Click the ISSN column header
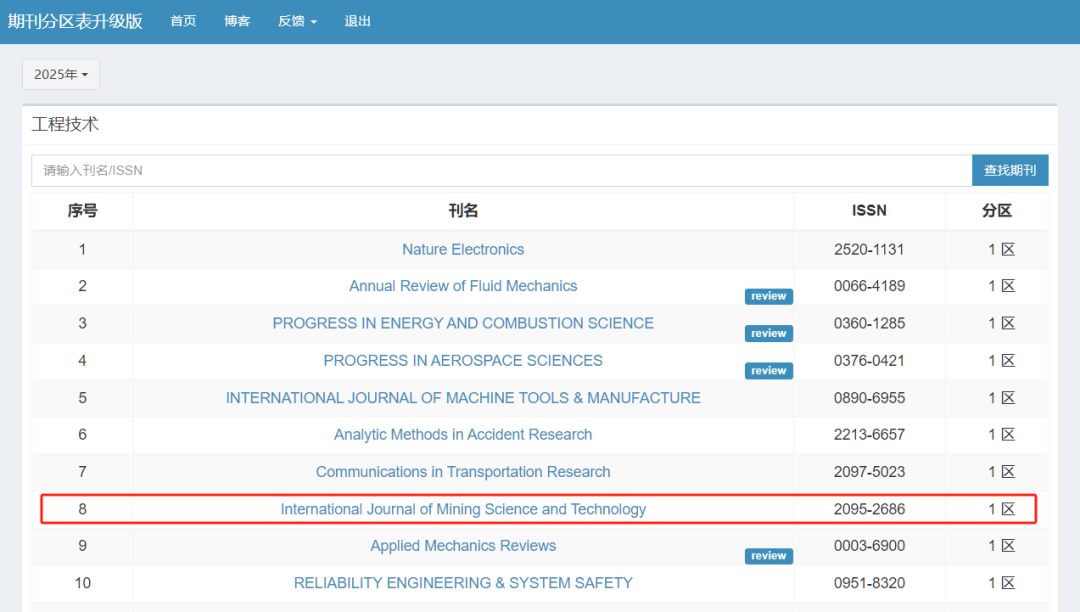Viewport: 1080px width, 612px height. coord(869,211)
